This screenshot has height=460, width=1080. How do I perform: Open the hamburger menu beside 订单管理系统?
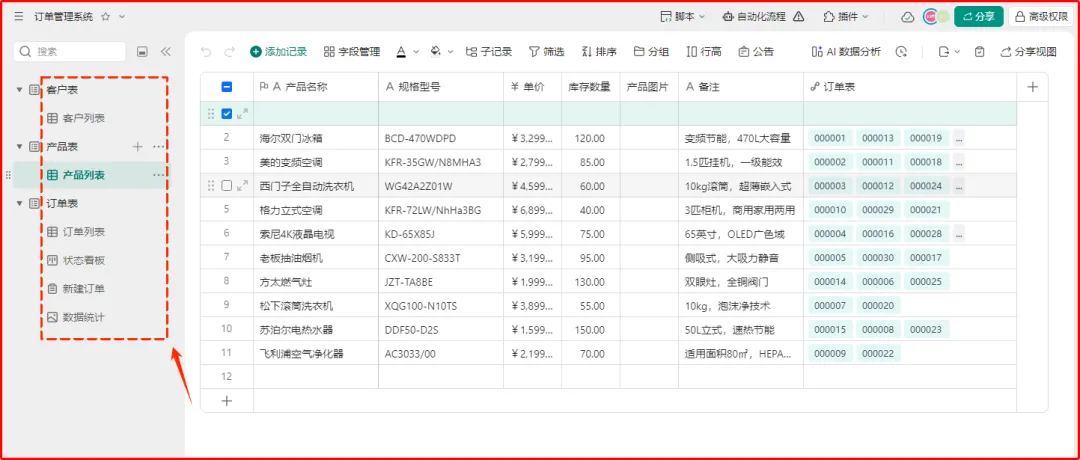[x=19, y=17]
